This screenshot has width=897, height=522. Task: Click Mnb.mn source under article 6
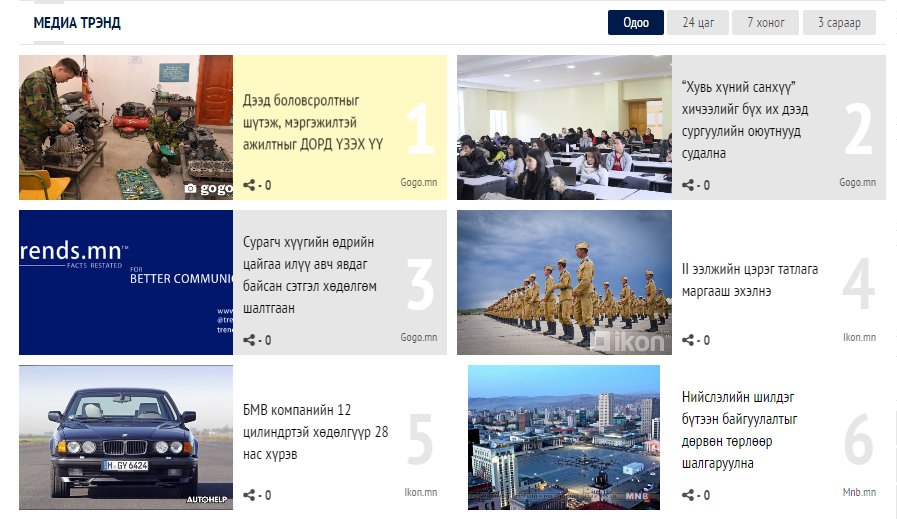tap(859, 493)
